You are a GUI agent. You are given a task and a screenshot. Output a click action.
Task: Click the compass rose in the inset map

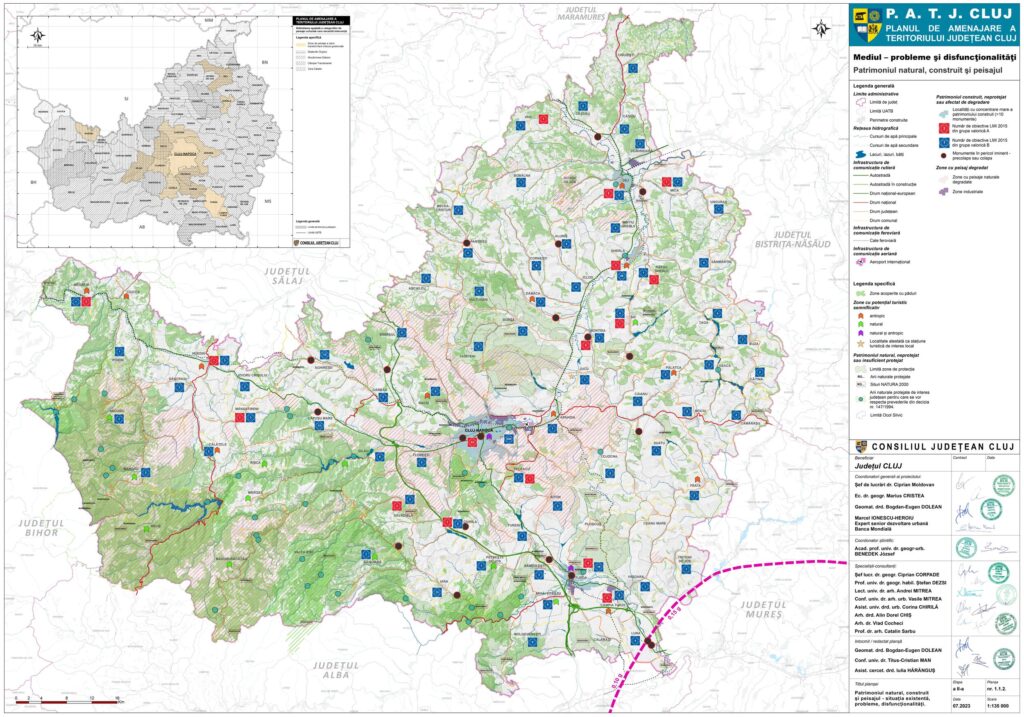point(36,38)
